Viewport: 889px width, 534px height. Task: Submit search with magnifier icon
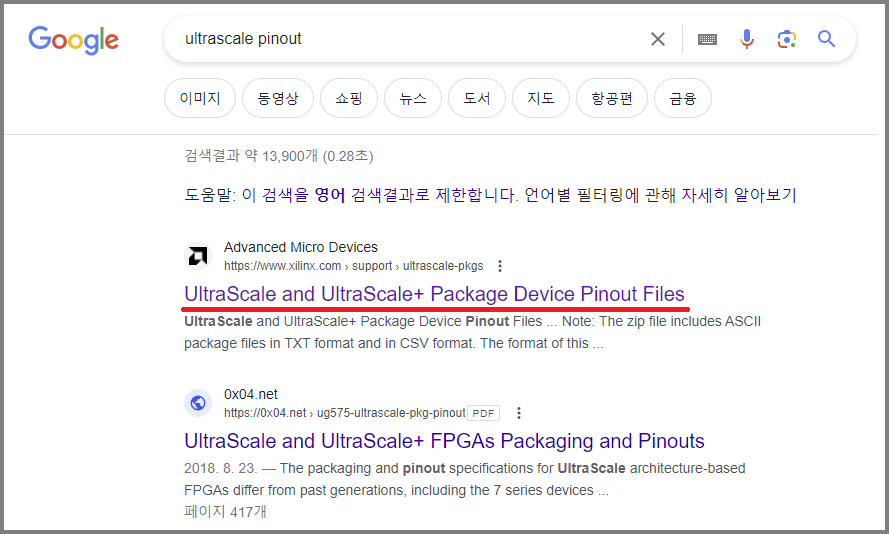pos(826,39)
